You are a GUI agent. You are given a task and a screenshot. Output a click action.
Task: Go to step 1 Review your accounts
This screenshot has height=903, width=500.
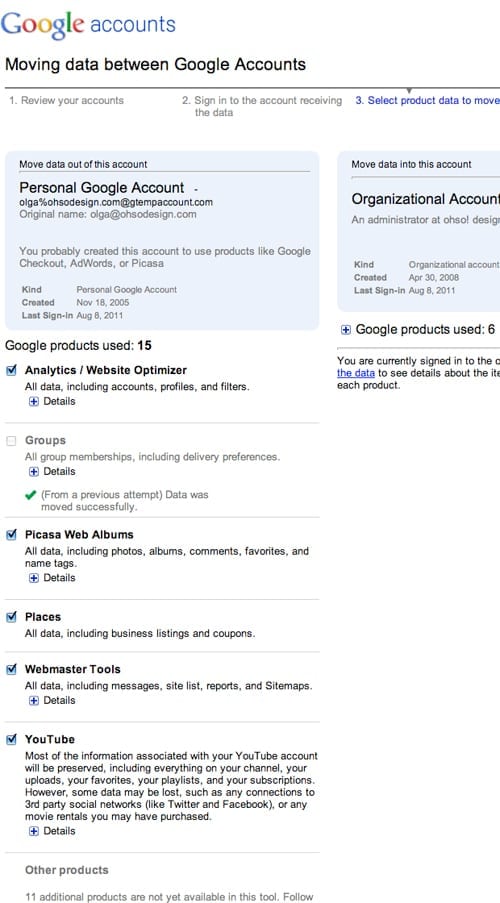(x=66, y=100)
